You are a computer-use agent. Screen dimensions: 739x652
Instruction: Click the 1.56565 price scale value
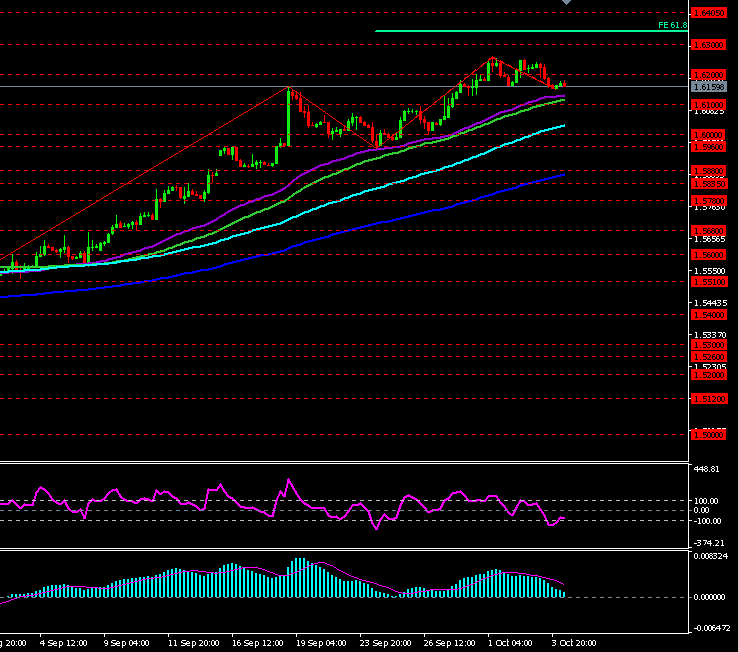(710, 239)
